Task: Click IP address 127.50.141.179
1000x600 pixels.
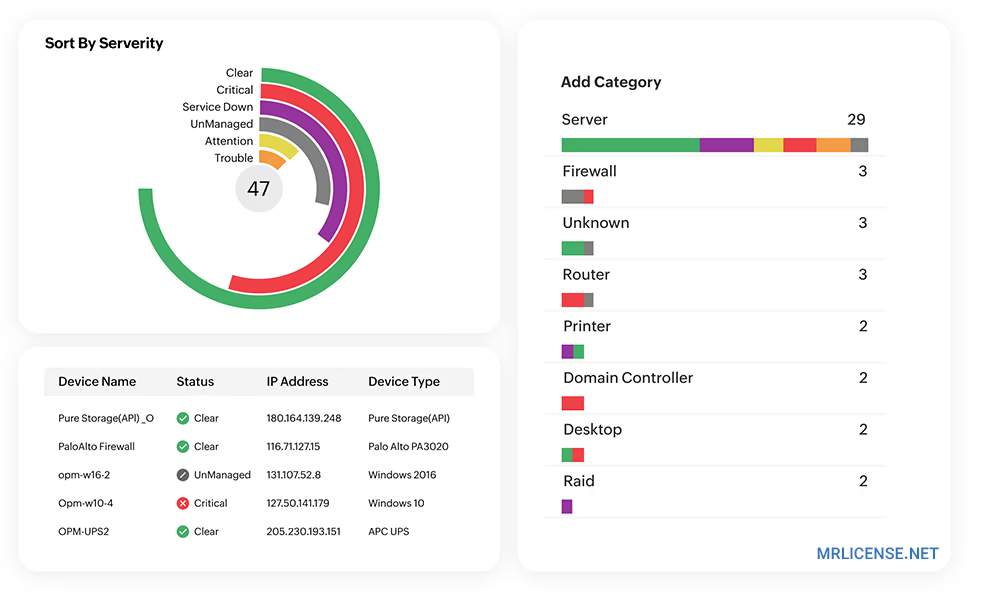Action: pos(298,503)
